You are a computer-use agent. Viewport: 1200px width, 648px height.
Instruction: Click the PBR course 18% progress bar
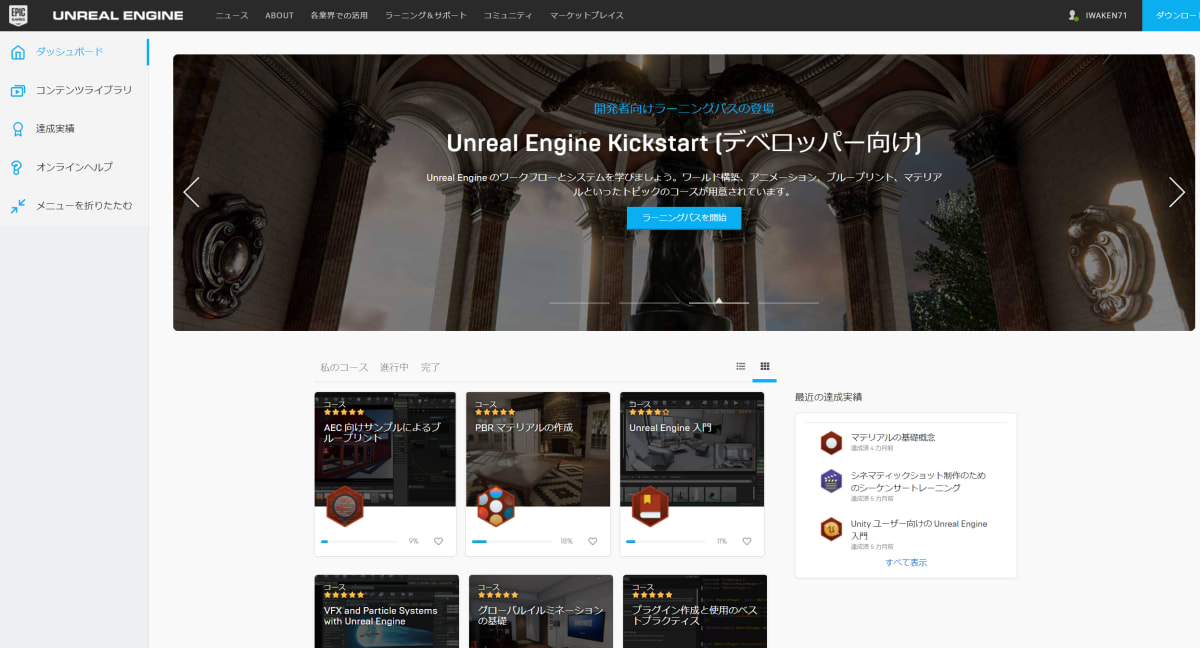[x=511, y=541]
